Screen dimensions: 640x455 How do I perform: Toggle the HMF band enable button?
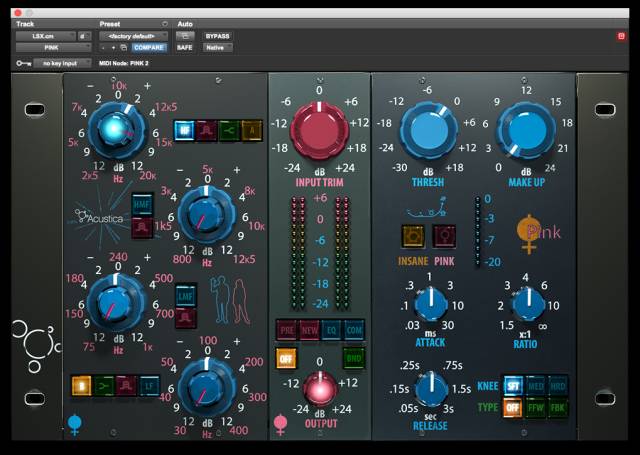point(142,205)
